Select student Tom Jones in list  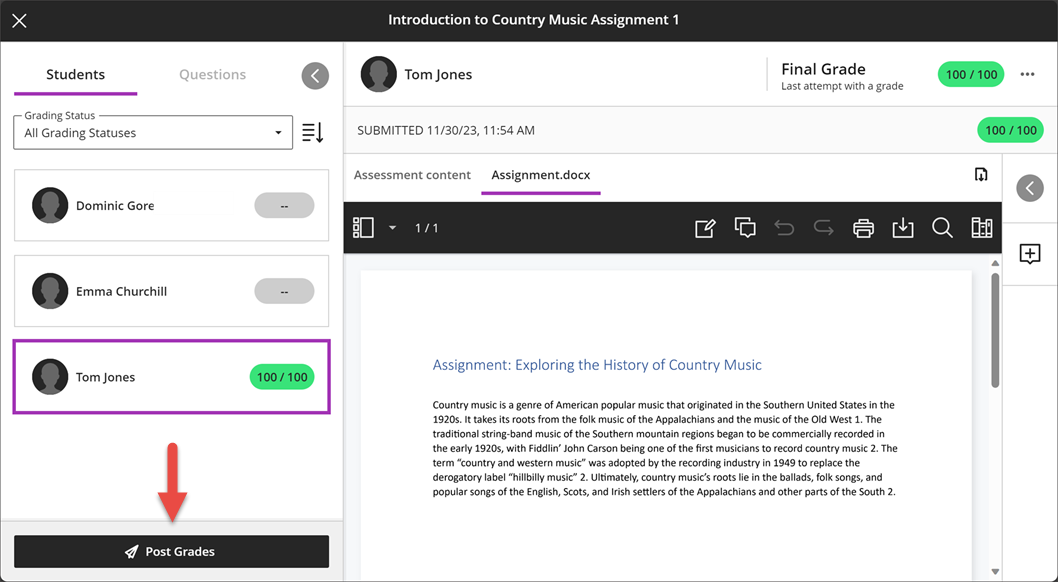171,376
